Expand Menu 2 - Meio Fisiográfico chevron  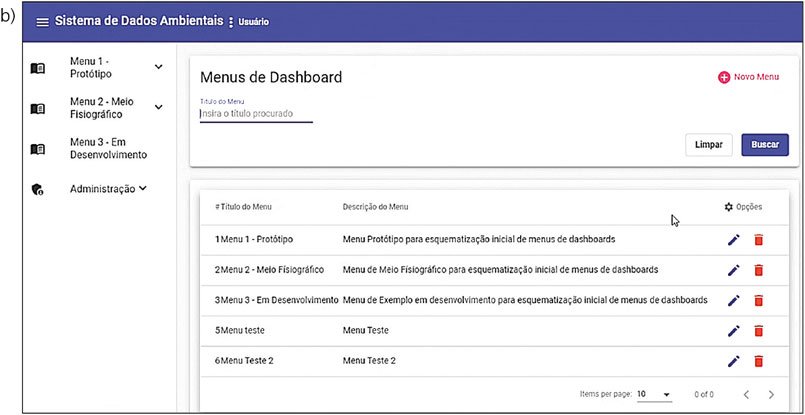point(158,108)
